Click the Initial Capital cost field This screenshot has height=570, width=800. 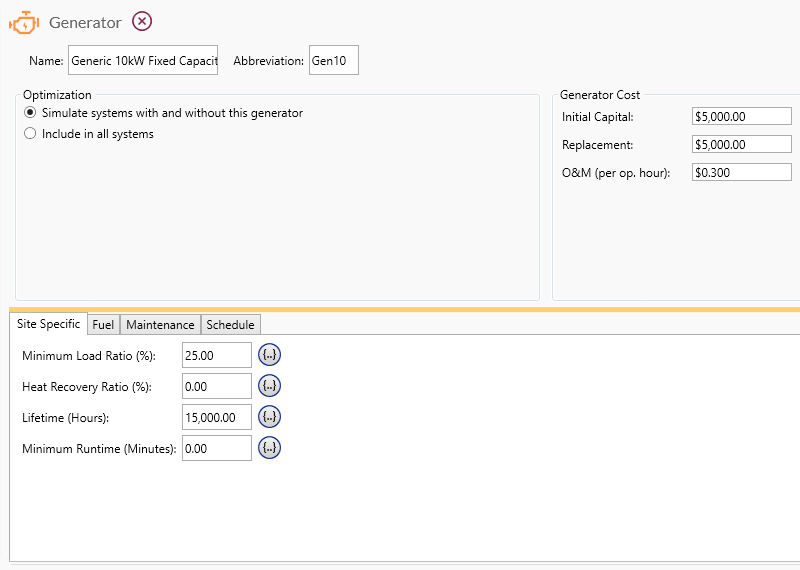(x=741, y=117)
